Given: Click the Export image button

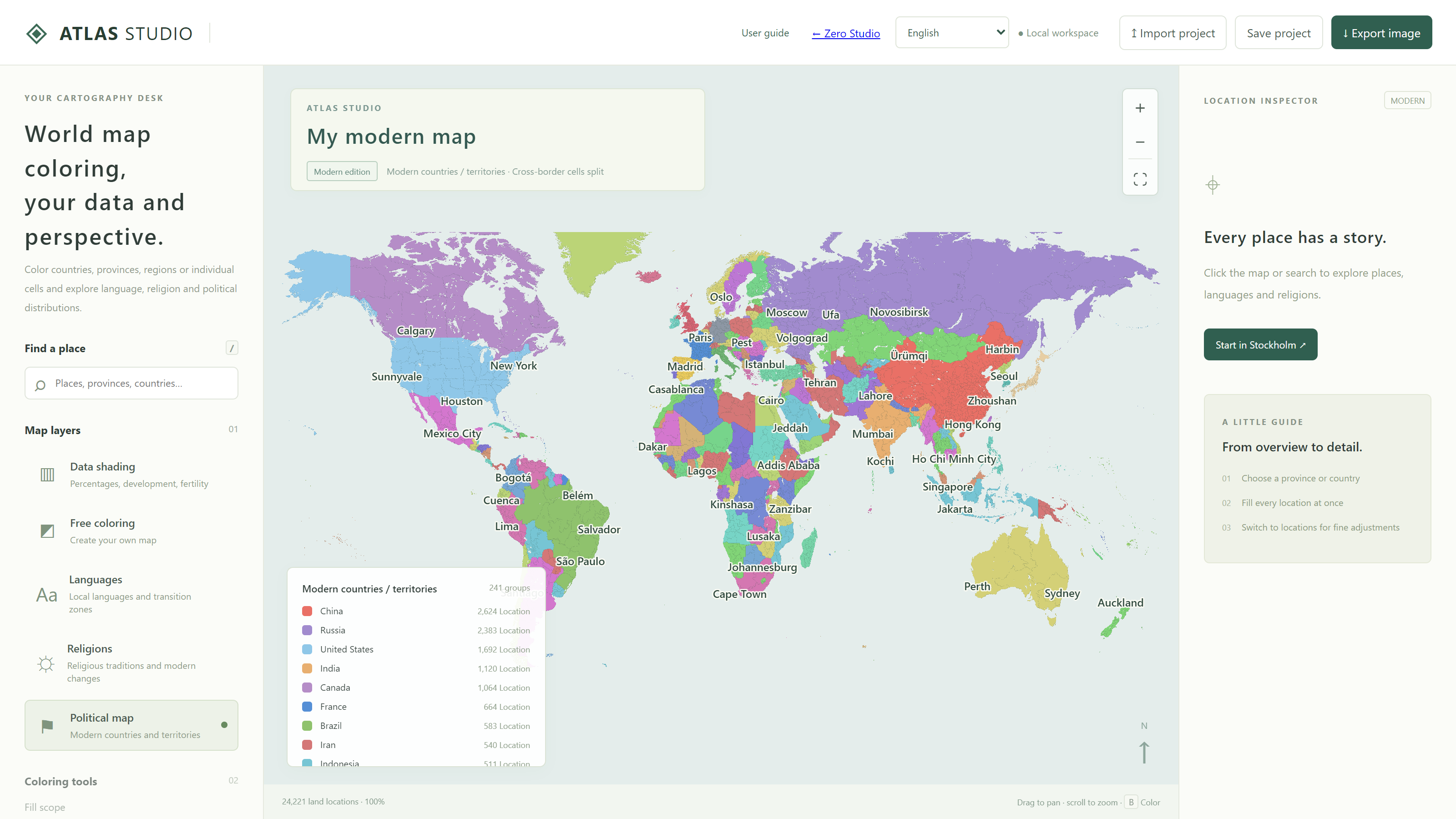Looking at the screenshot, I should point(1381,33).
